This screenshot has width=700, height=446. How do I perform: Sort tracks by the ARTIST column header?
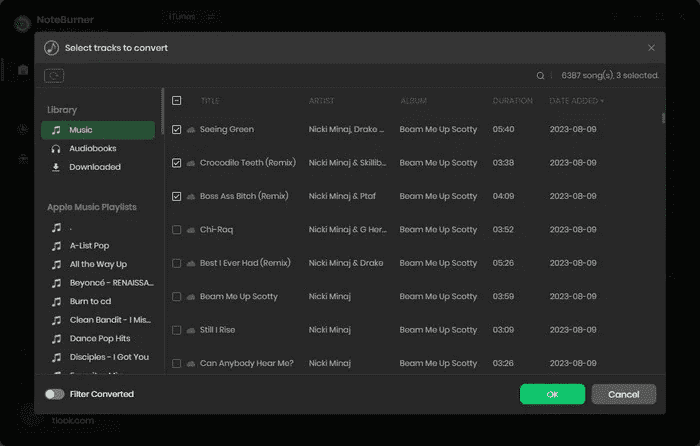point(321,101)
